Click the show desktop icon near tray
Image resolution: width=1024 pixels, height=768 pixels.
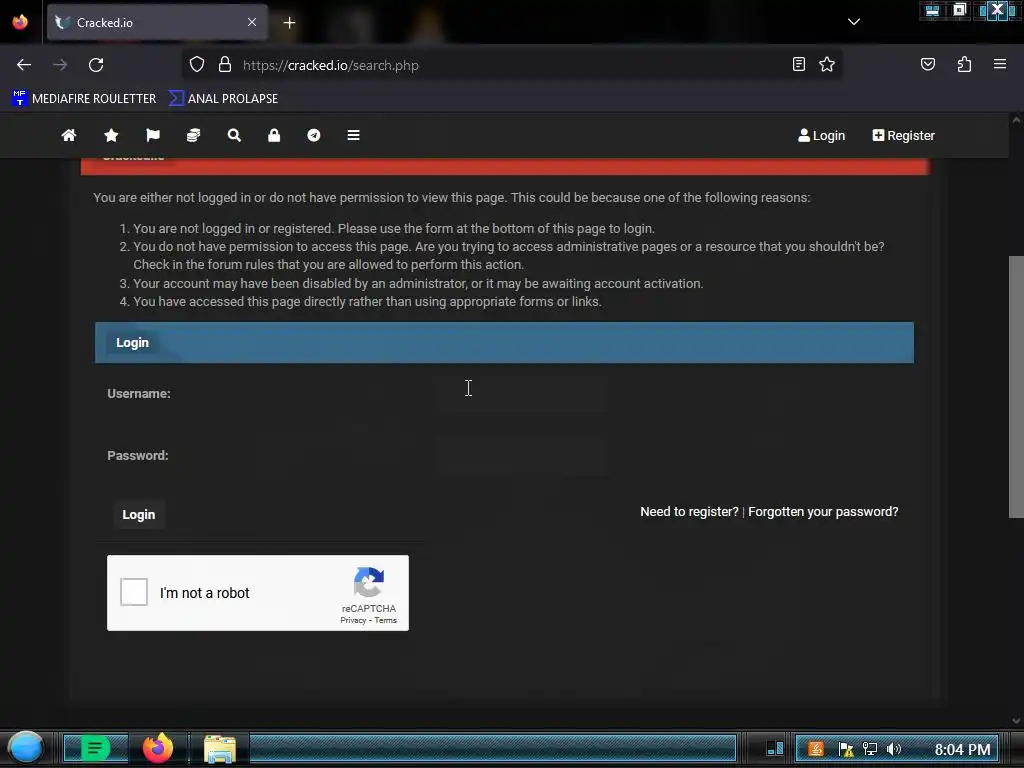775,748
